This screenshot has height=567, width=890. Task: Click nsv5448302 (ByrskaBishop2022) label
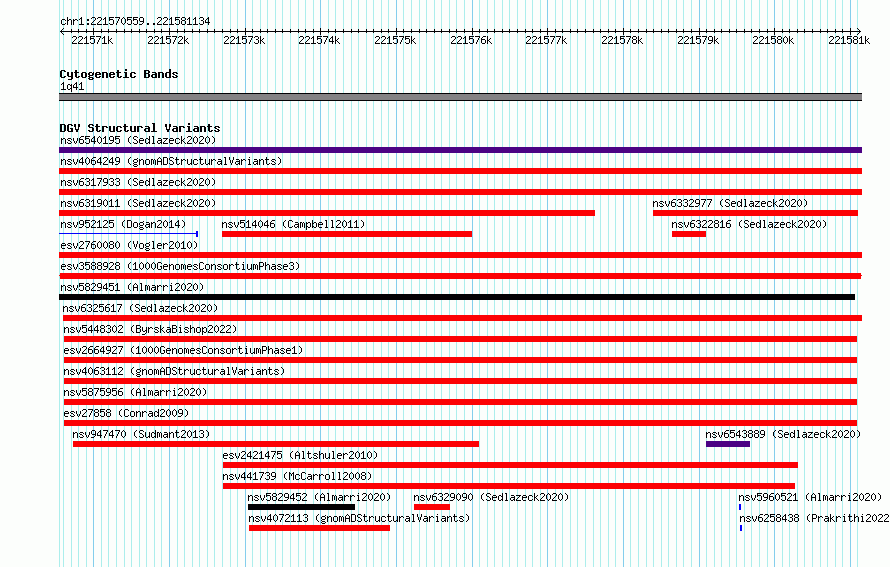[x=150, y=329]
